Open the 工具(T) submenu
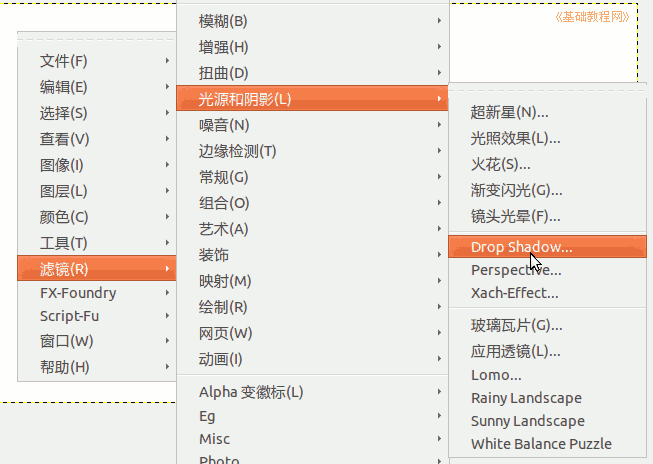This screenshot has height=464, width=653. click(97, 243)
